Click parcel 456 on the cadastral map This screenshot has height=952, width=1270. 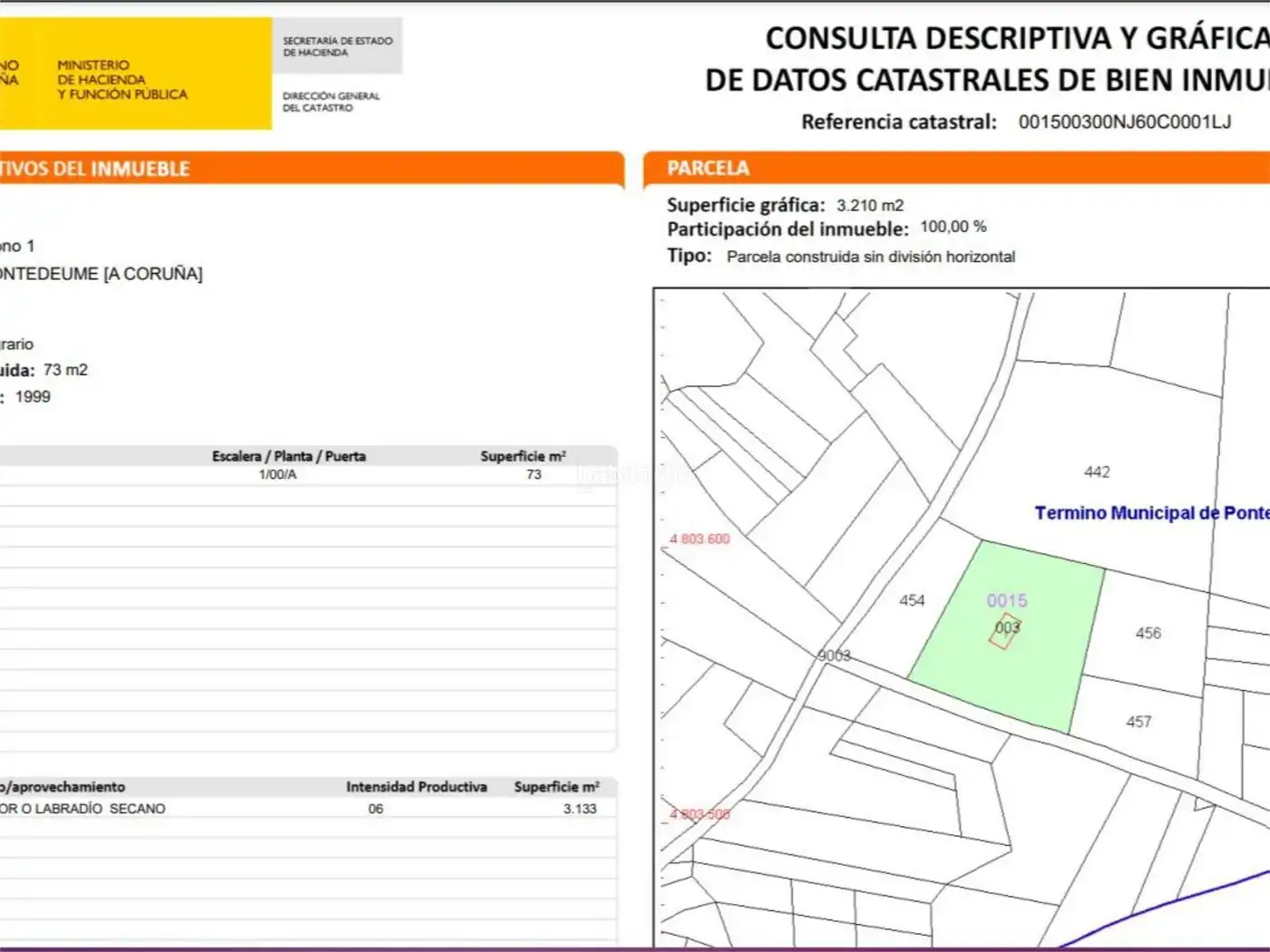1148,633
